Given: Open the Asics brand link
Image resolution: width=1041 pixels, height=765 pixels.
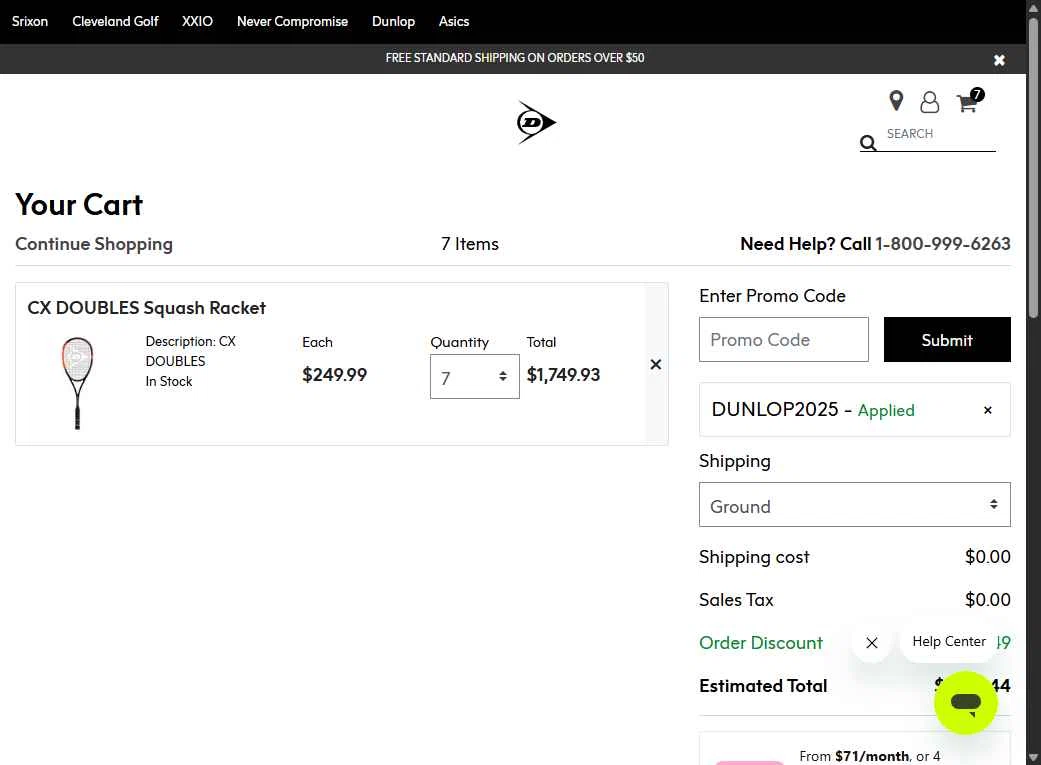Looking at the screenshot, I should [x=453, y=21].
